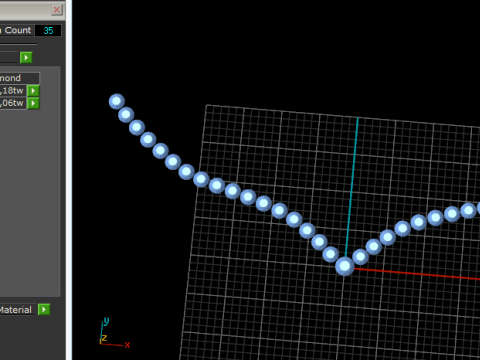Click green arrow next to ,06tw

(x=33, y=103)
